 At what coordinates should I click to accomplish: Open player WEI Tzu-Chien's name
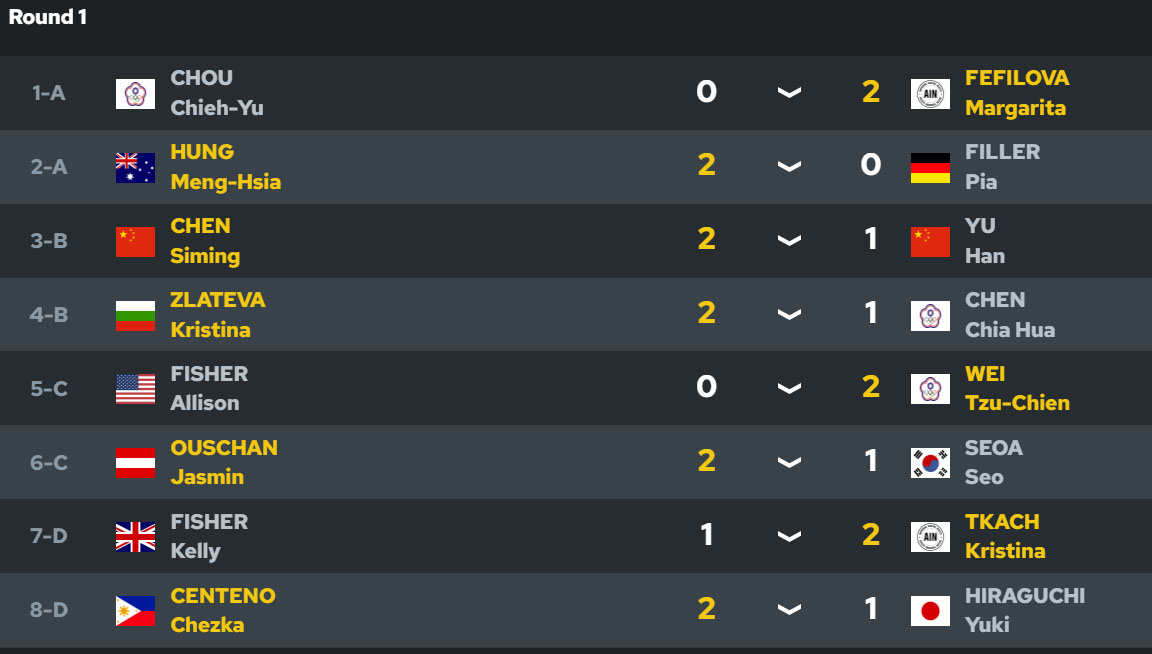coord(1018,388)
